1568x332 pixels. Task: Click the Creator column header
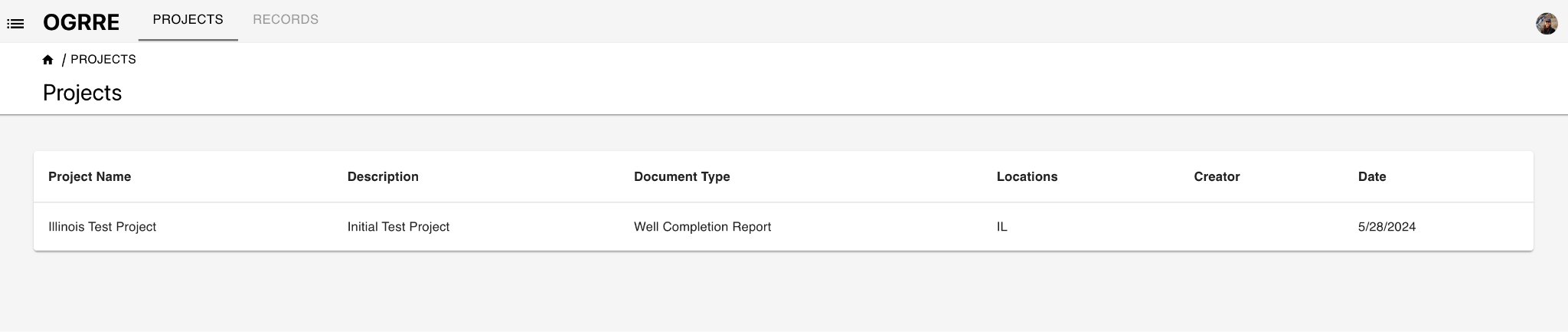pos(1217,177)
